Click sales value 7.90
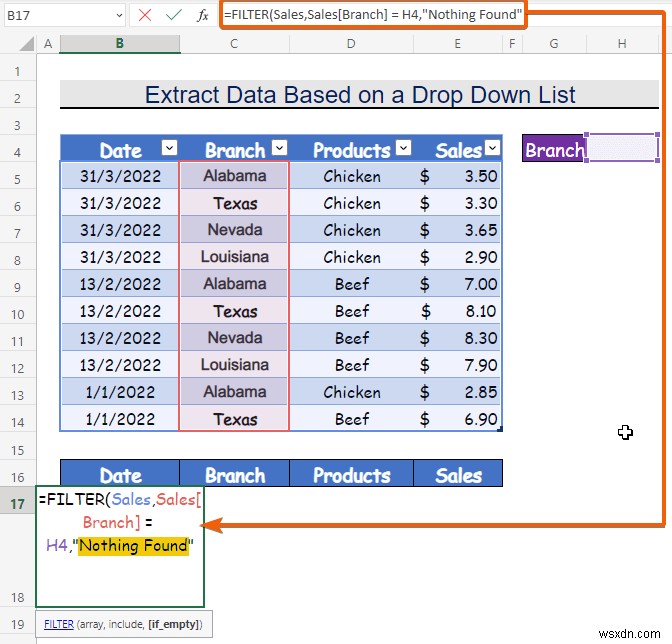Viewport: 672px width, 644px height. point(481,365)
